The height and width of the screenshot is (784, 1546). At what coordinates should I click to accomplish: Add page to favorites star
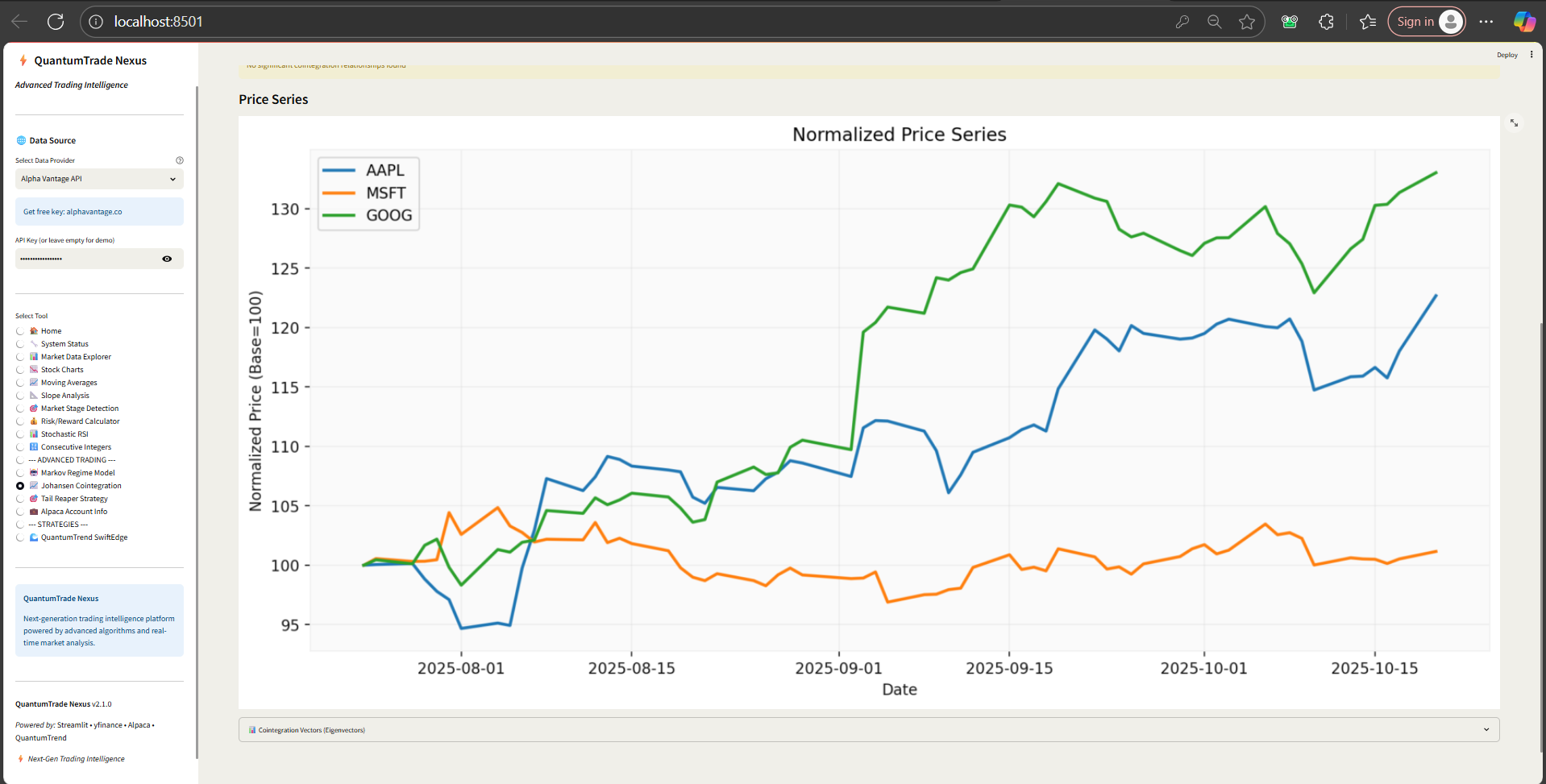click(x=1247, y=22)
